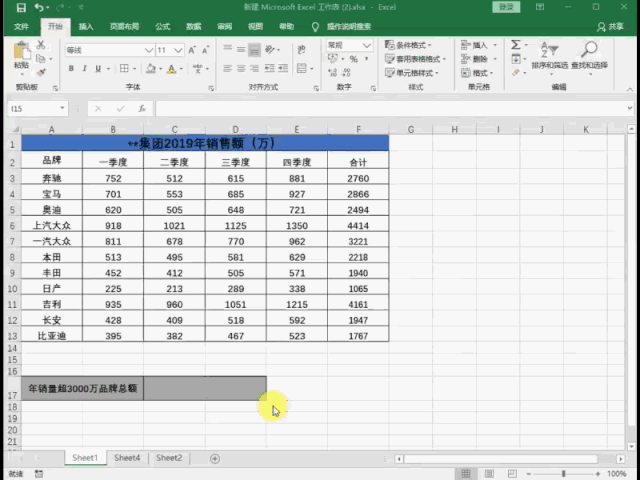The width and height of the screenshot is (640, 480).
Task: Click Delete cells button
Action: pyautogui.click(x=479, y=59)
